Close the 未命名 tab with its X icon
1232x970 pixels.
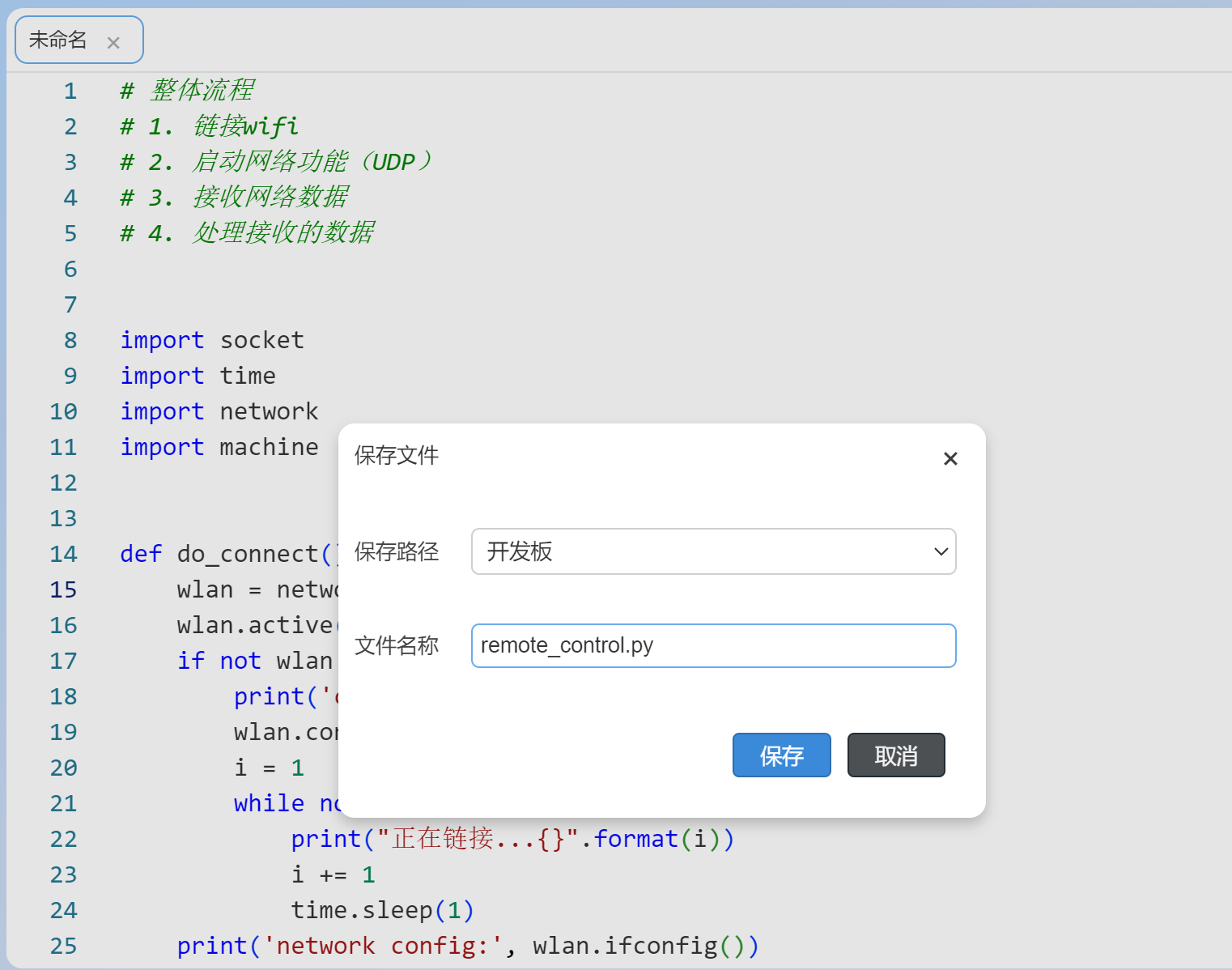coord(113,42)
